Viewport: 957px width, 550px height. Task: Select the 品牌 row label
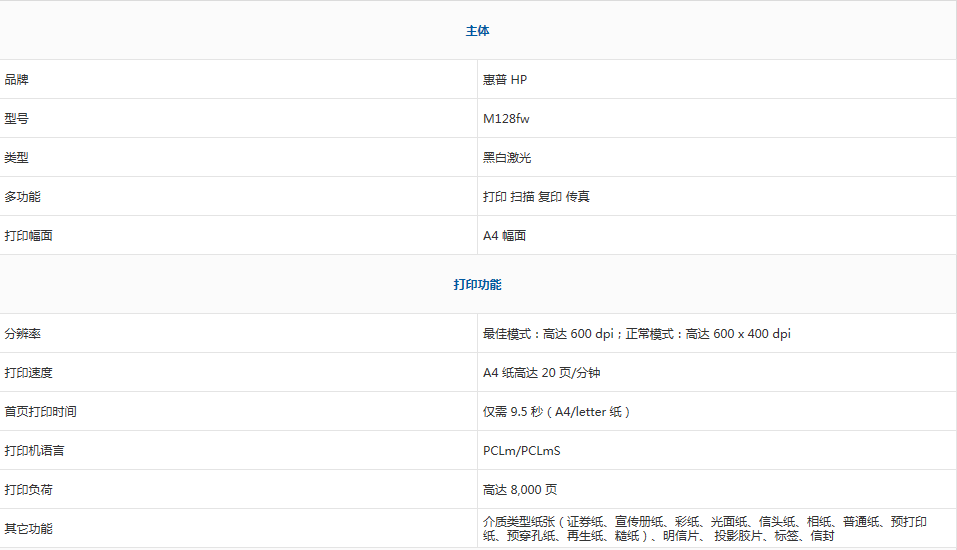point(17,79)
